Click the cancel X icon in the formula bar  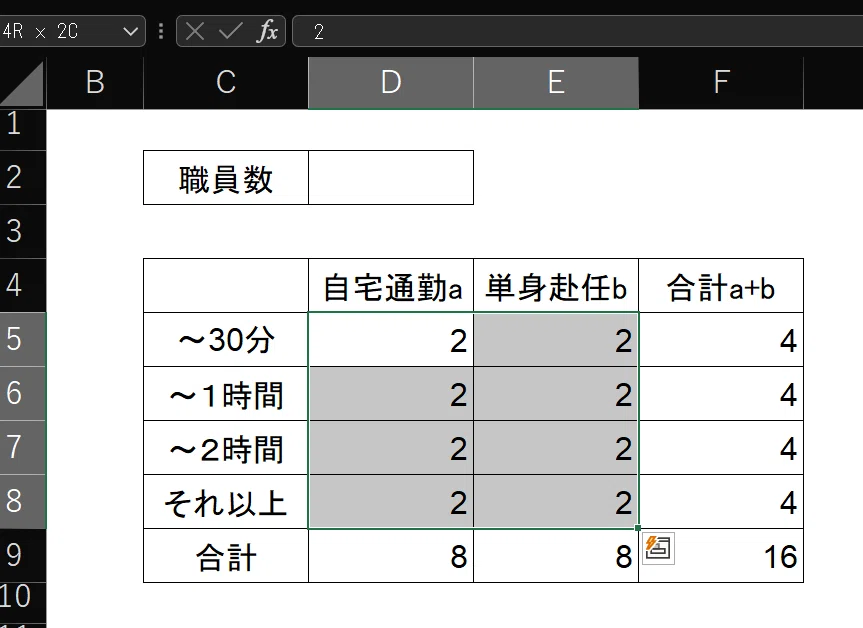click(195, 31)
